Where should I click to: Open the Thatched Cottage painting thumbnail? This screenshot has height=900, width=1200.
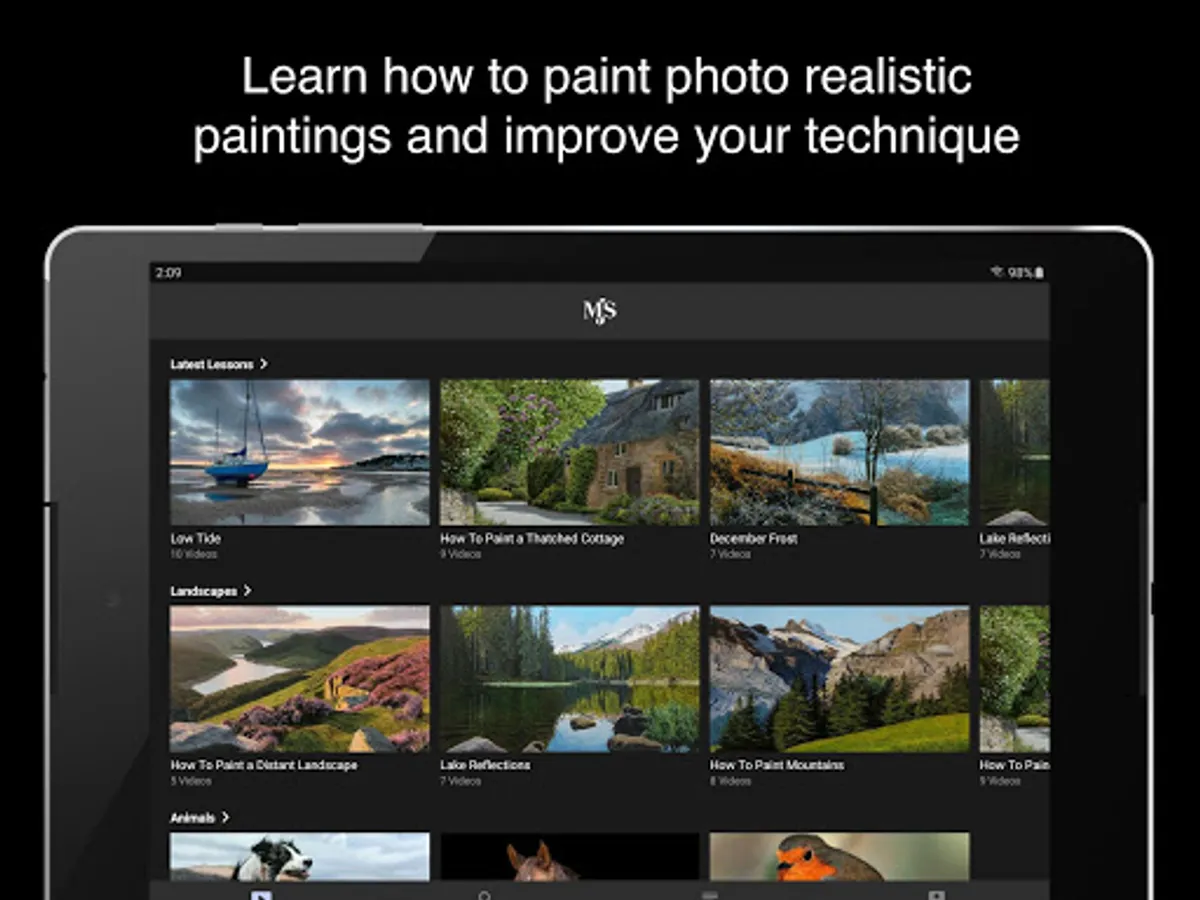click(570, 452)
